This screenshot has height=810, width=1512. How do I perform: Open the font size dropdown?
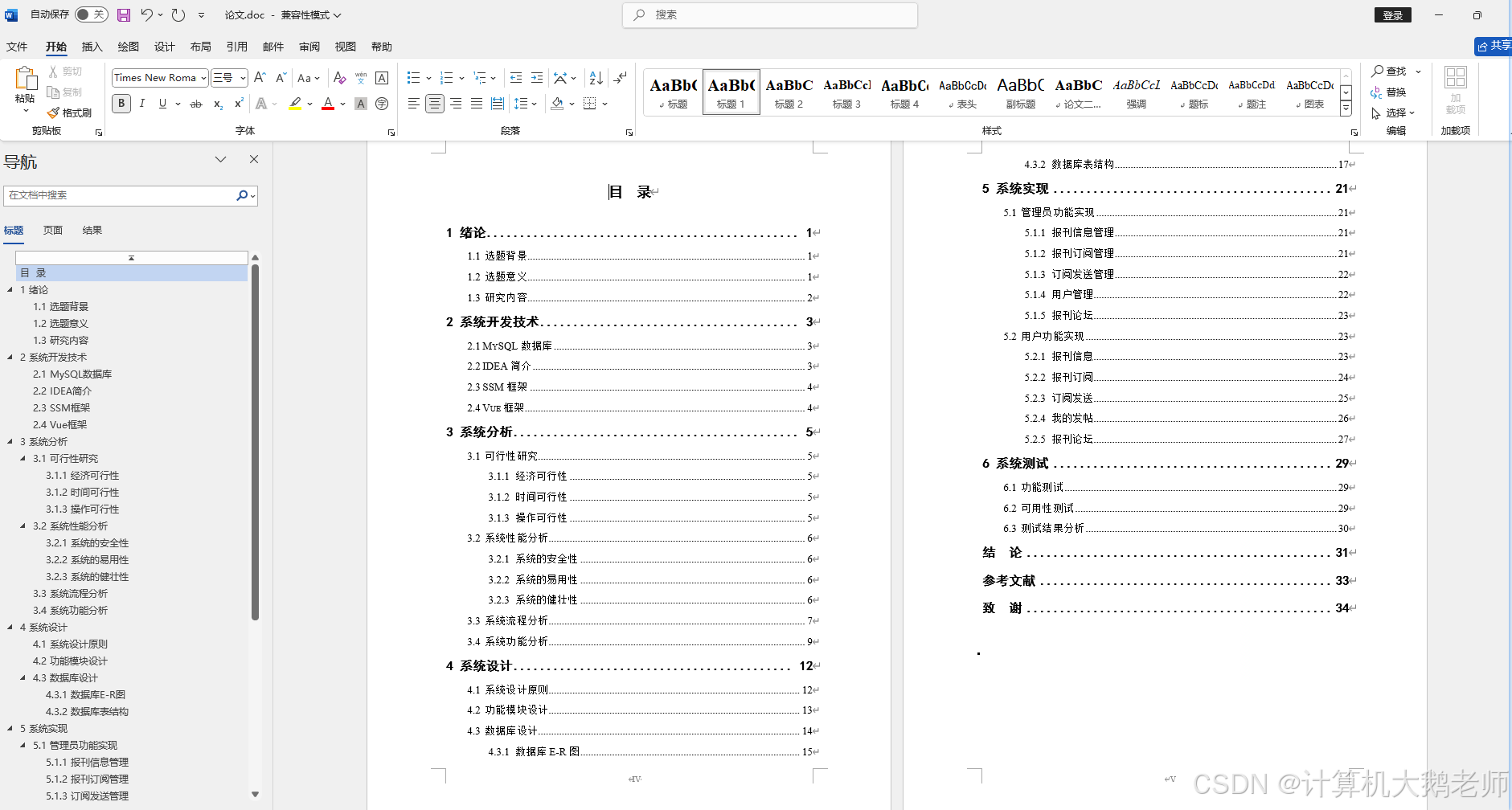(x=243, y=78)
